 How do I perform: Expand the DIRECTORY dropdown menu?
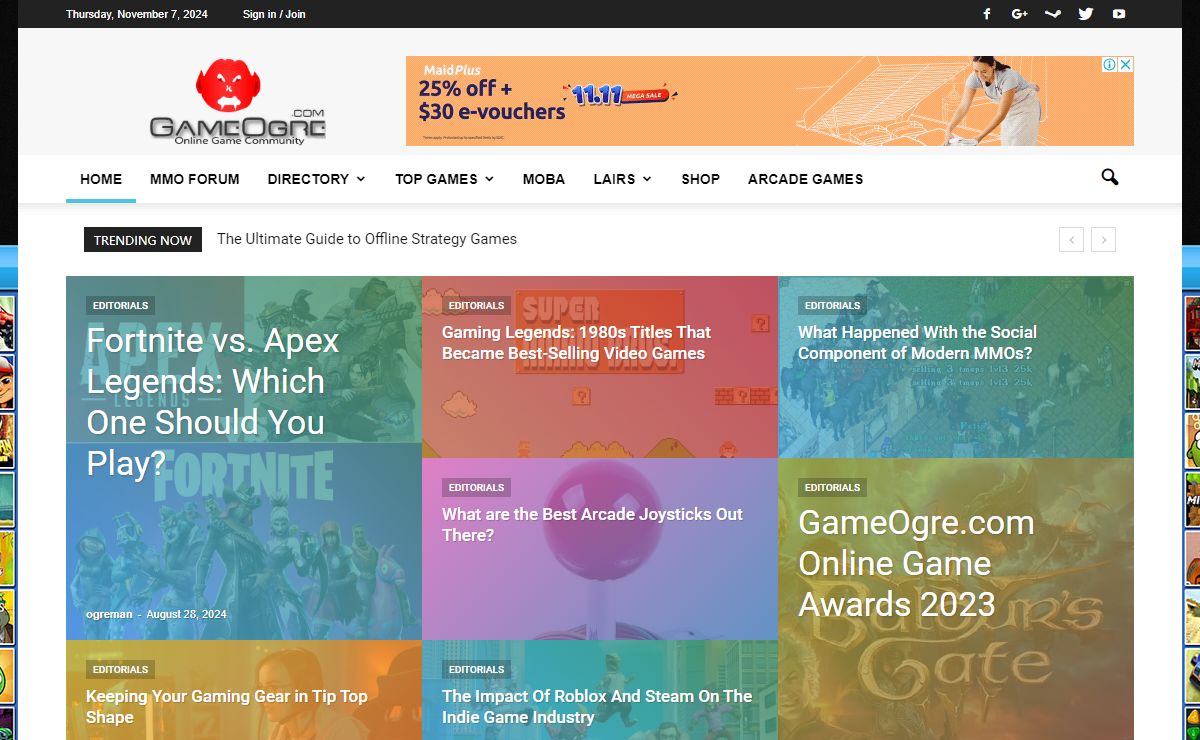point(316,179)
